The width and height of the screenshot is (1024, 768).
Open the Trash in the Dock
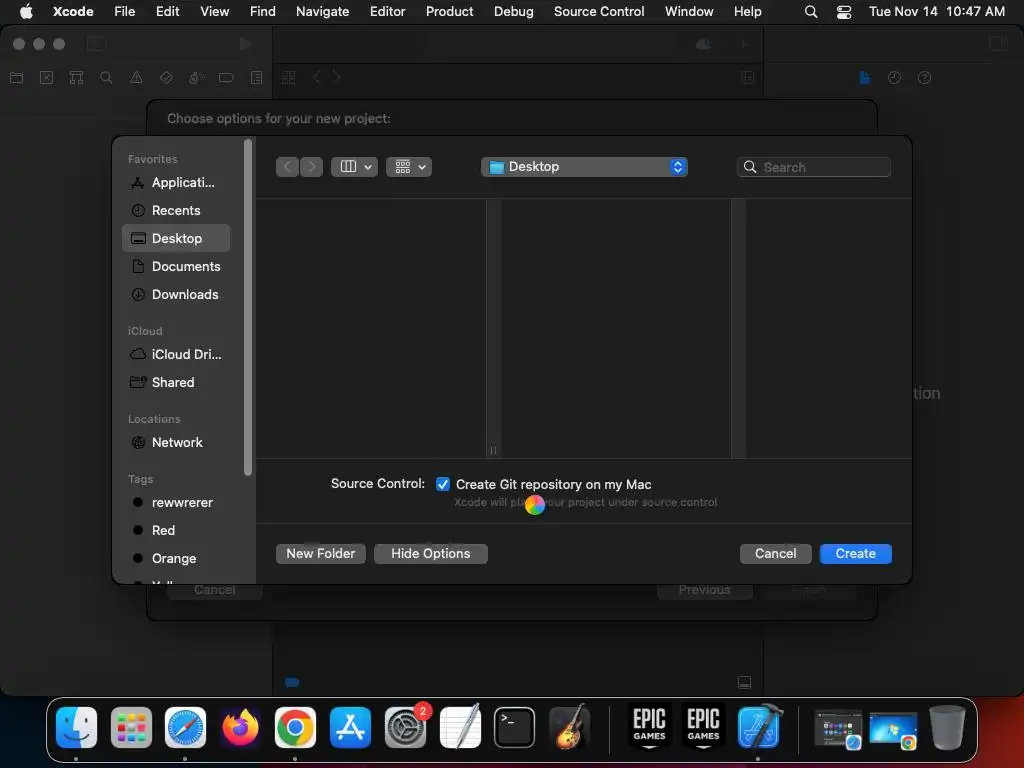click(x=947, y=727)
